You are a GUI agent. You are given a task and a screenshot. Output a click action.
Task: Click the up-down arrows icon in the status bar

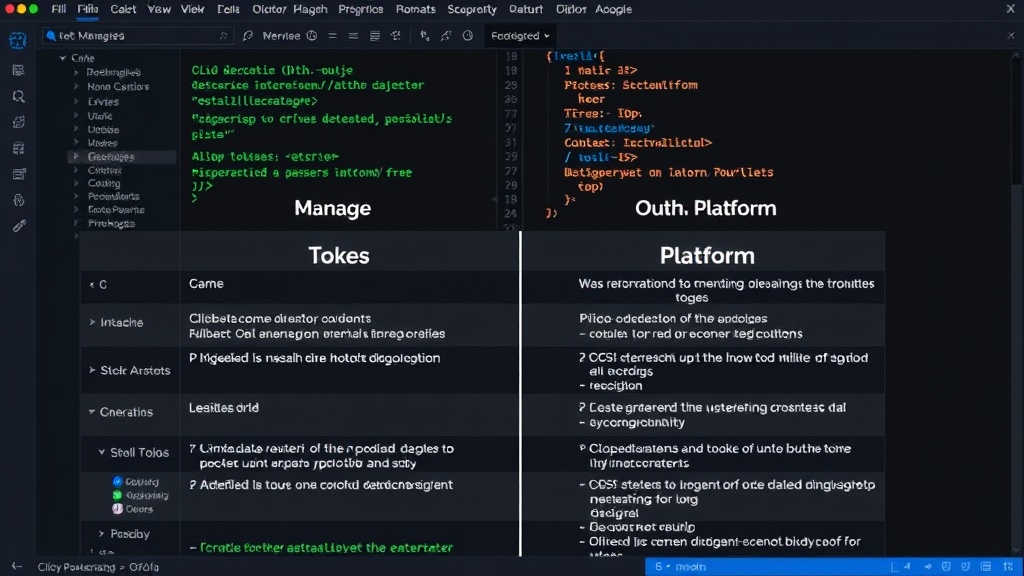click(x=1008, y=566)
